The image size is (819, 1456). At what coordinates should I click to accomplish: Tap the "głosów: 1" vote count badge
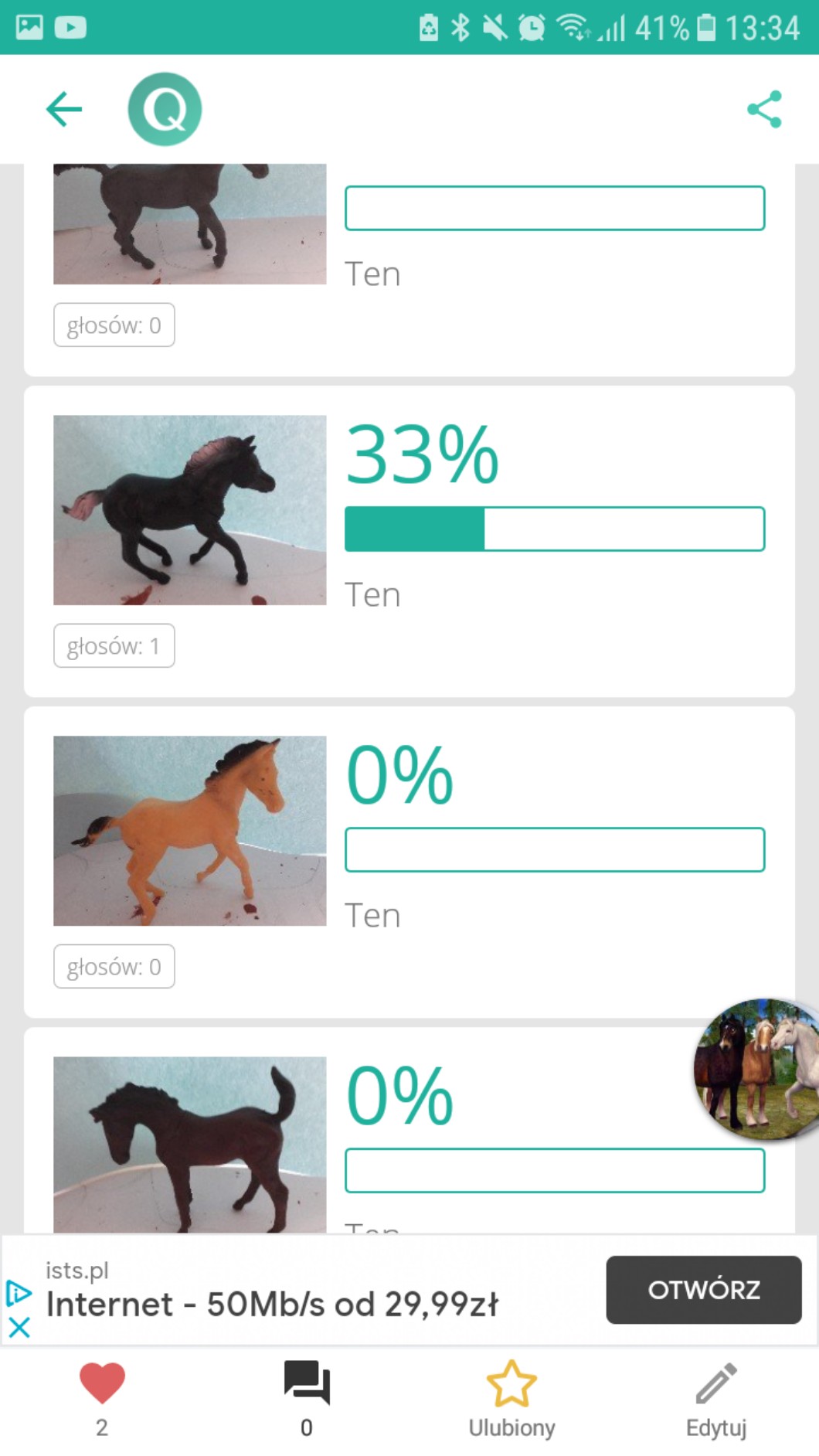[114, 646]
